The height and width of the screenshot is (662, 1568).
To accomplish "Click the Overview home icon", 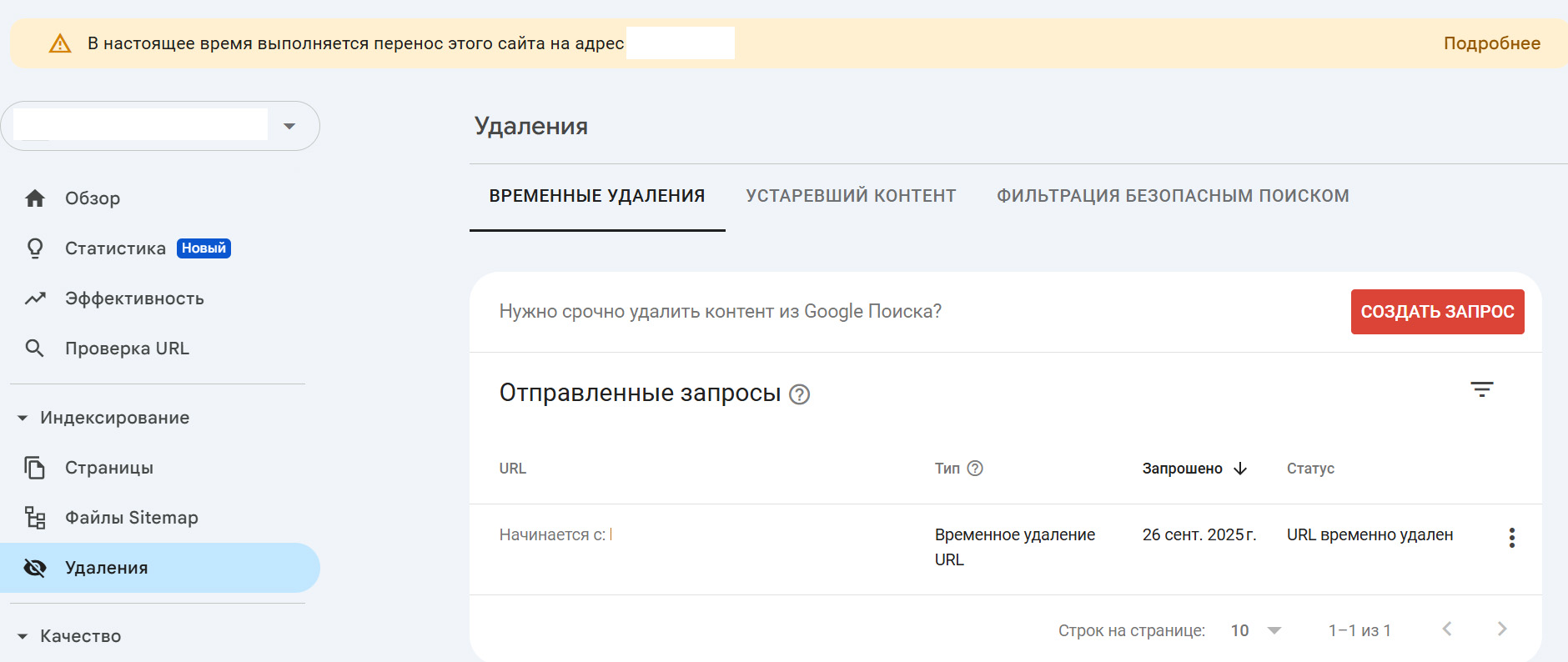I will pos(35,198).
